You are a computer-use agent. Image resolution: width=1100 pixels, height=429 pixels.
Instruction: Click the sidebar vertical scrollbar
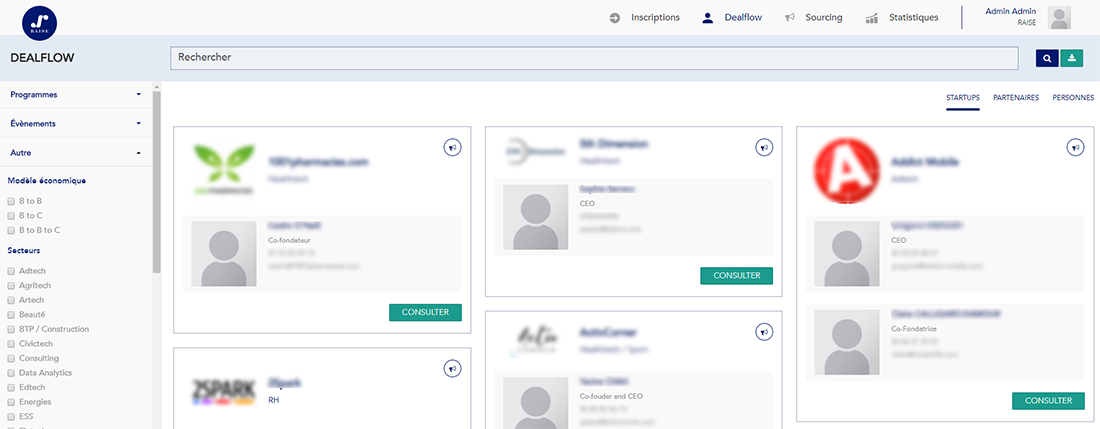[155, 180]
